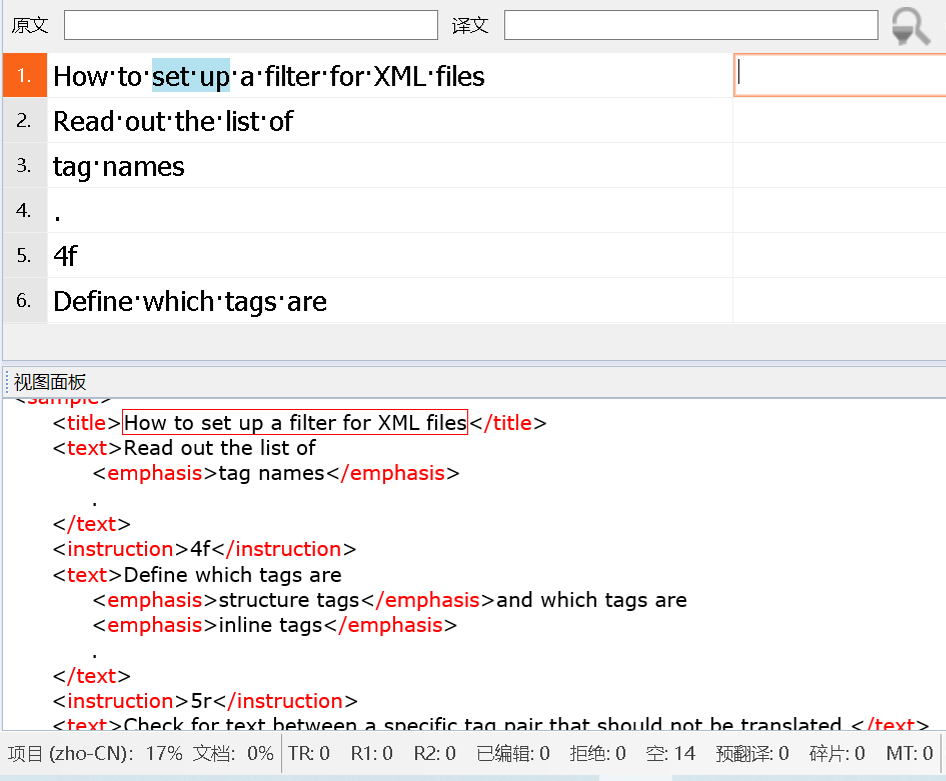This screenshot has width=946, height=781.
Task: Click '已编辑: 0' status bar entry
Action: coord(513,753)
